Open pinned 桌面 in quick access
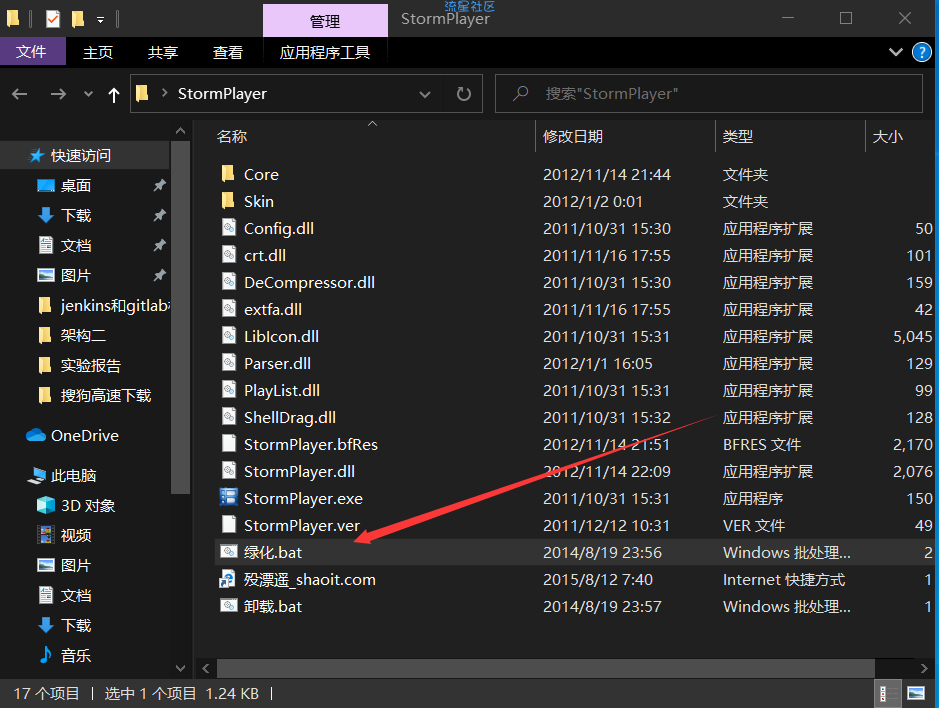This screenshot has height=708, width=939. (x=75, y=186)
